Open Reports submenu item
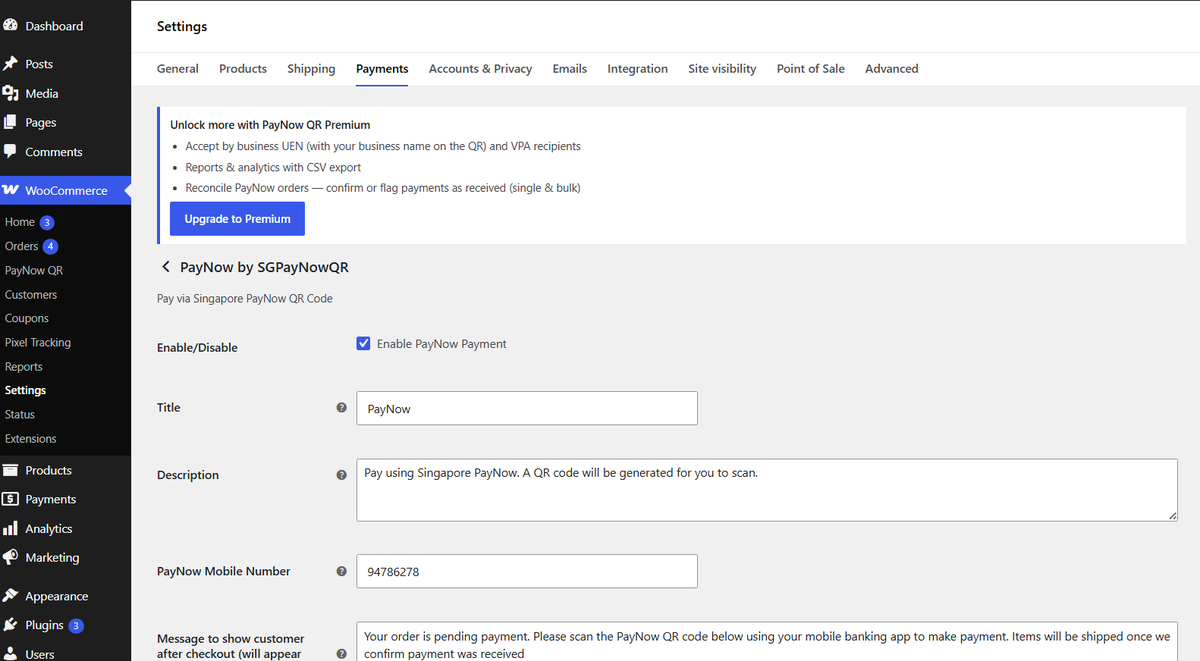The image size is (1200, 661). click(x=24, y=367)
